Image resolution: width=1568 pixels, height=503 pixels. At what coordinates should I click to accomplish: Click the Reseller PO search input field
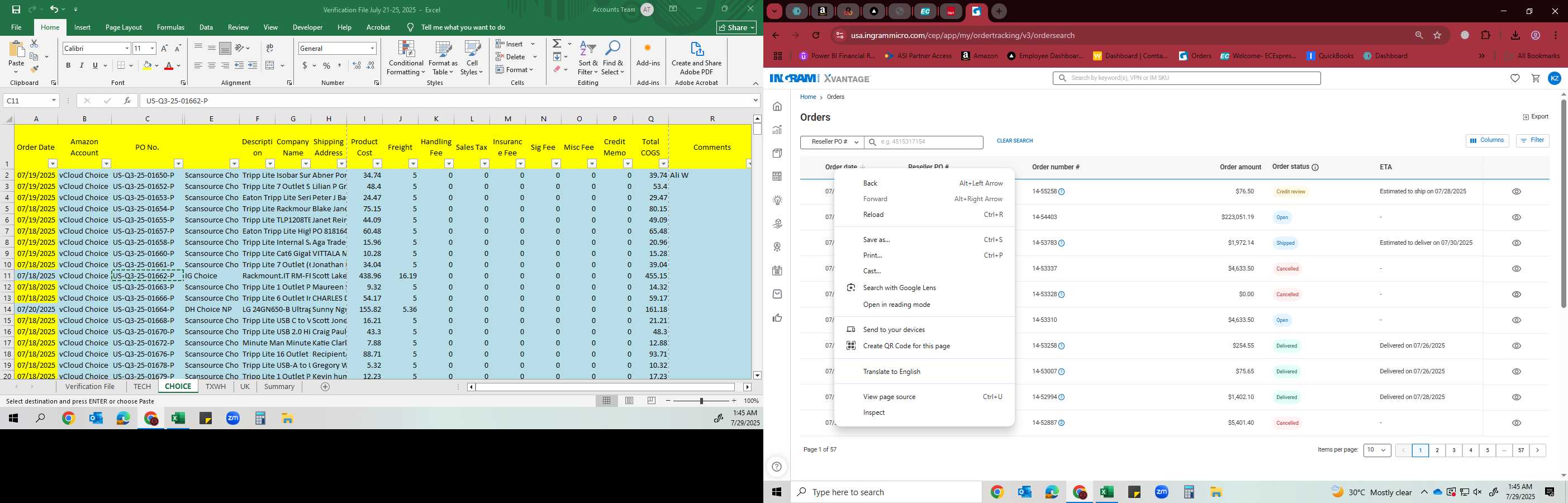coord(923,142)
